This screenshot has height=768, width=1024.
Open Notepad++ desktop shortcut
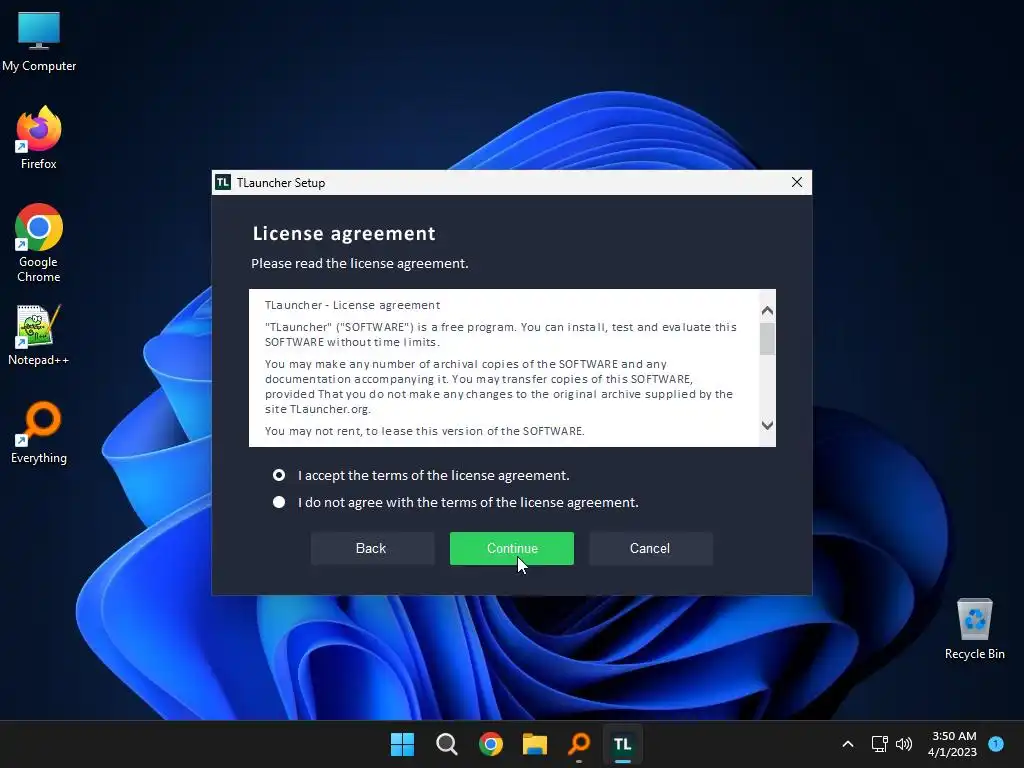(x=39, y=335)
